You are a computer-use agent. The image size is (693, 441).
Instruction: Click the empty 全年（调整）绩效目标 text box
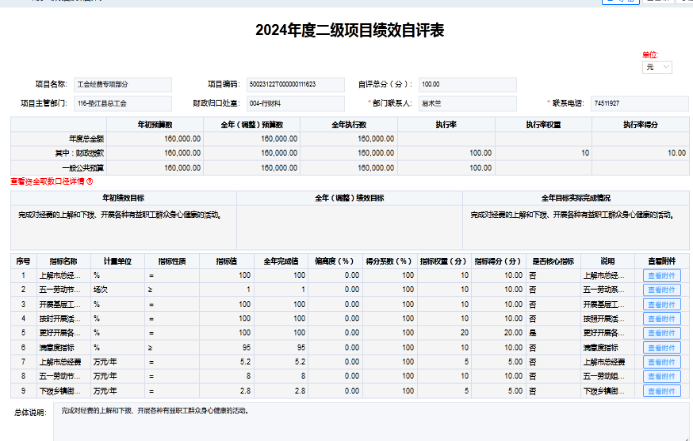click(350, 228)
